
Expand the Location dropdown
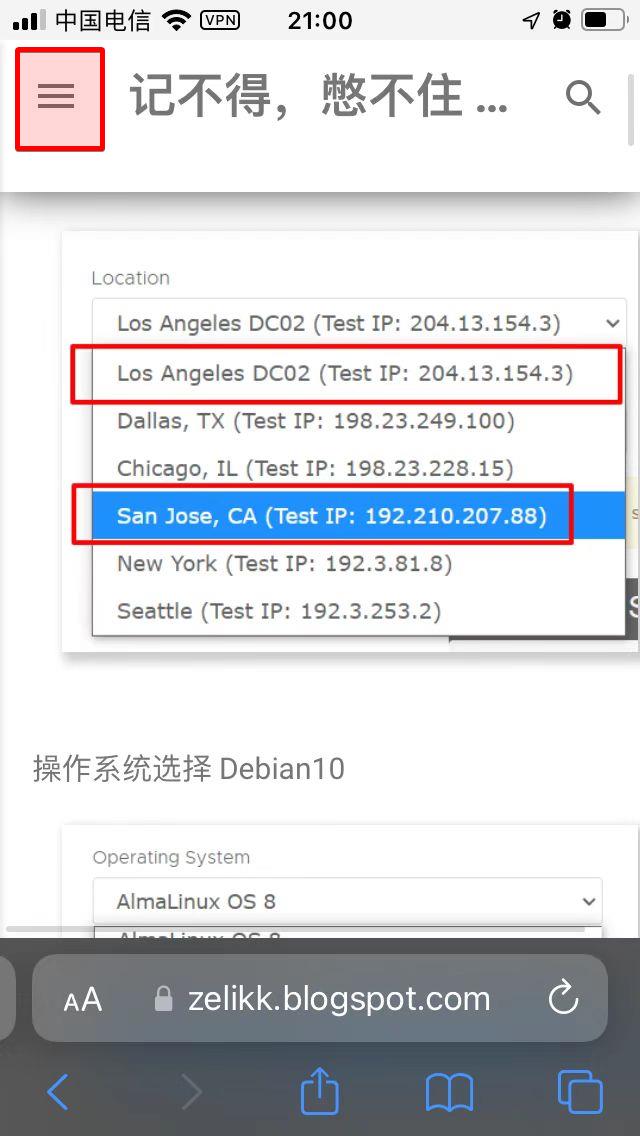pyautogui.click(x=359, y=323)
